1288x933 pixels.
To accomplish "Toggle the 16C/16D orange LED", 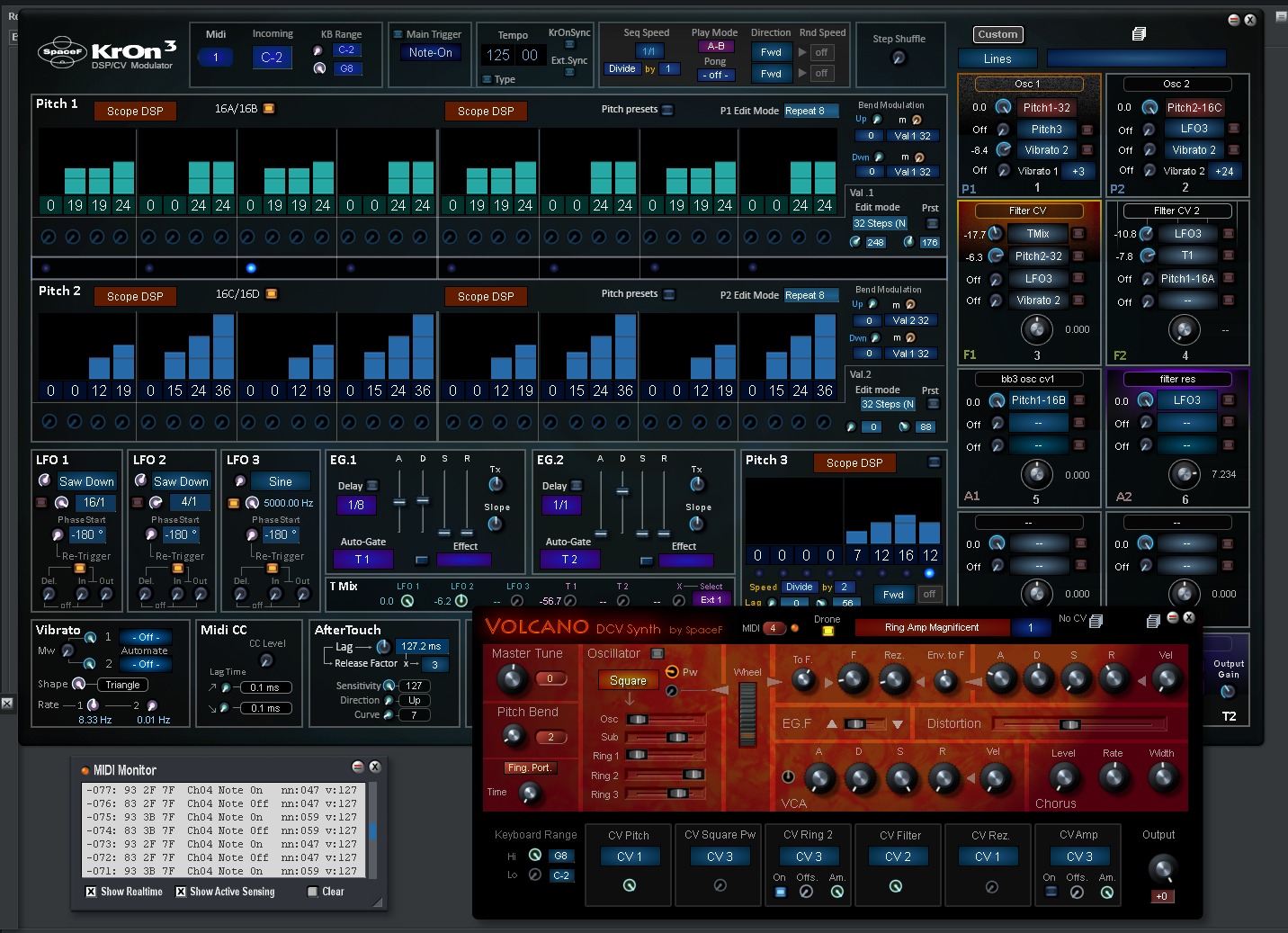I will 272,293.
